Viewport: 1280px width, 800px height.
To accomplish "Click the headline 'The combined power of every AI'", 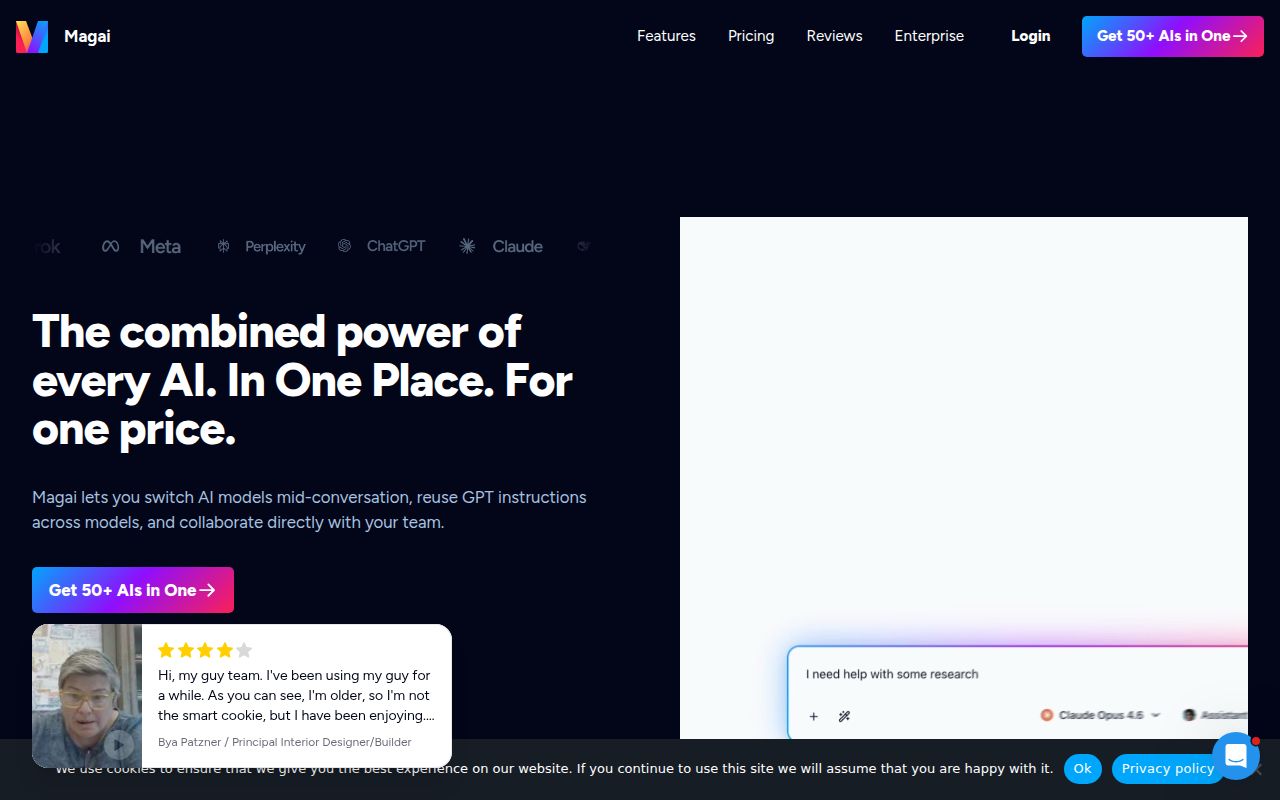I will pyautogui.click(x=302, y=380).
